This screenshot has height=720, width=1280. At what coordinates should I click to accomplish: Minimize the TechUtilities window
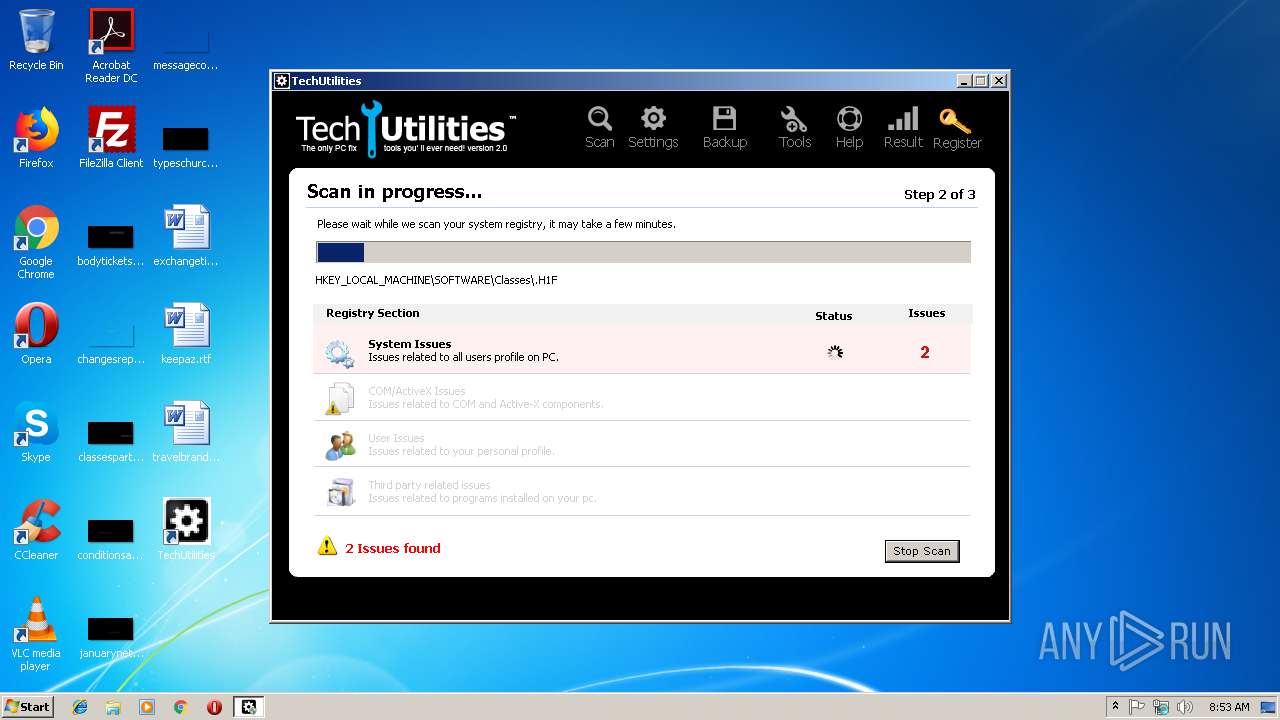coord(964,81)
